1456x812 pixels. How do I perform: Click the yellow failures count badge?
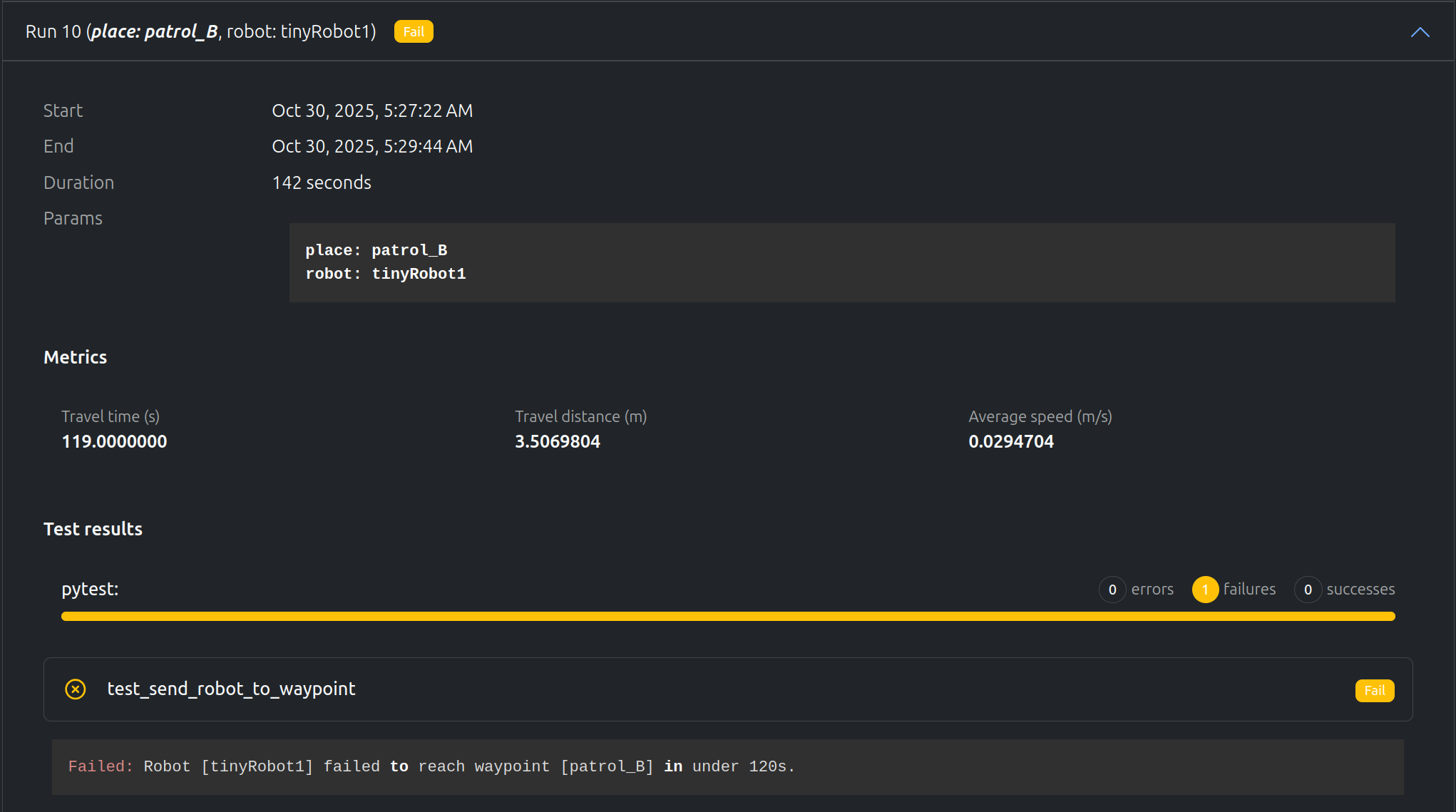point(1205,590)
